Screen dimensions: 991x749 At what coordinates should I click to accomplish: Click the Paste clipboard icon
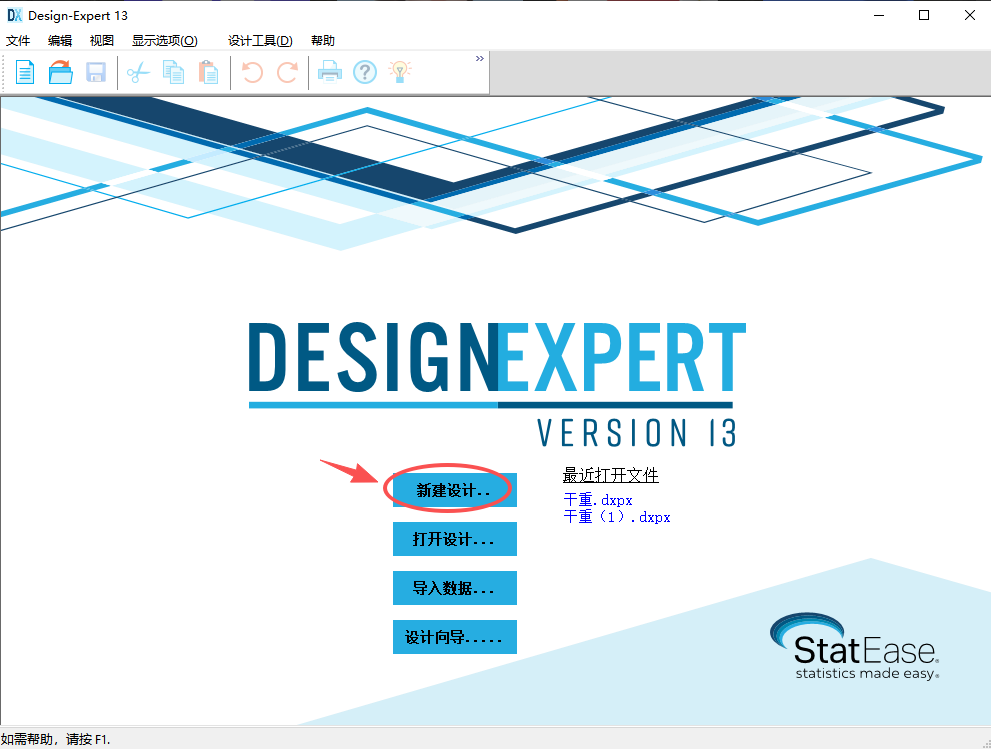point(209,72)
